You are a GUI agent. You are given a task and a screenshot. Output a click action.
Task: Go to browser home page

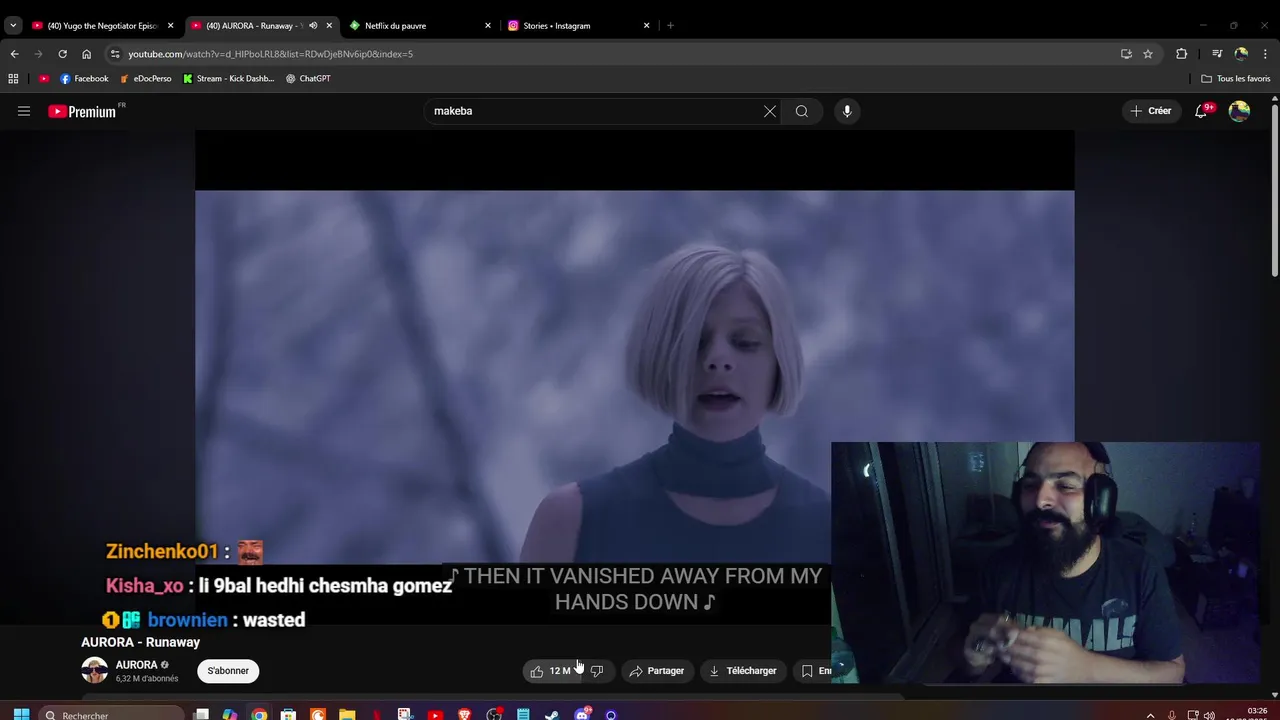pos(86,54)
